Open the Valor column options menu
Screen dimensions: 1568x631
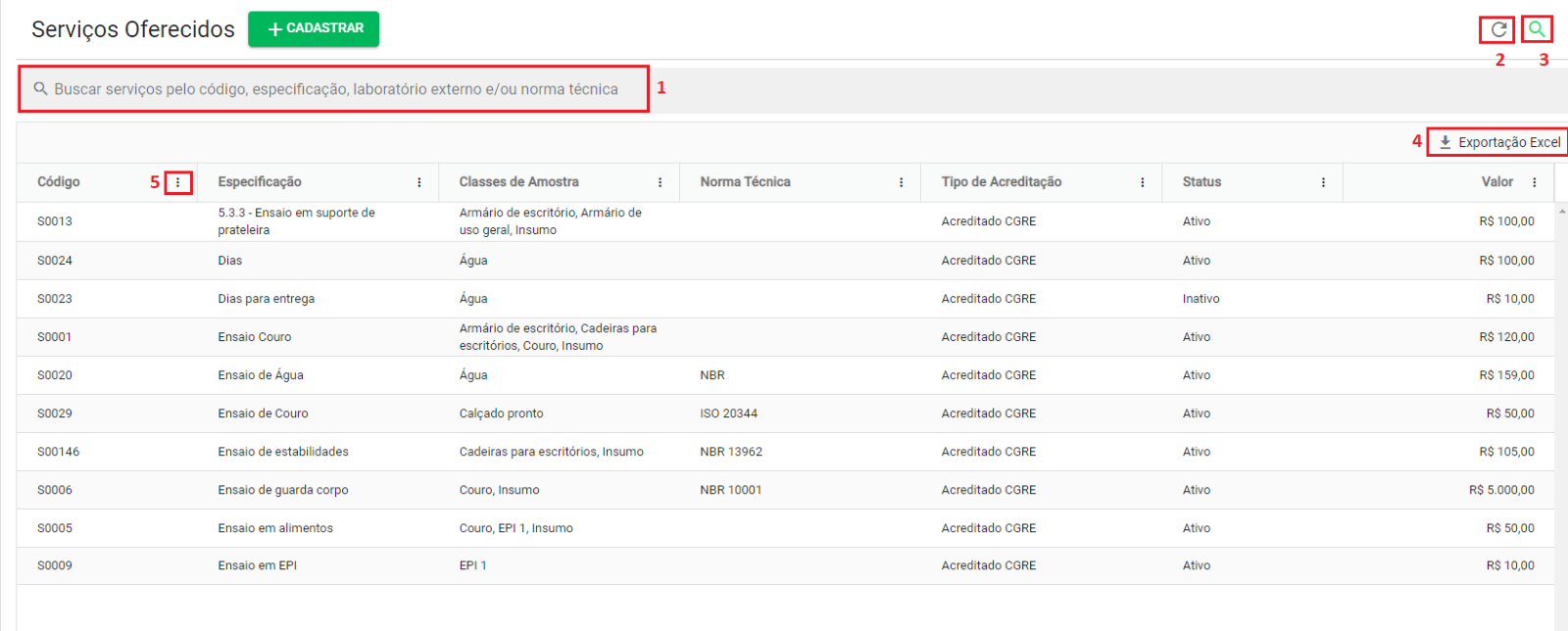coord(1535,182)
